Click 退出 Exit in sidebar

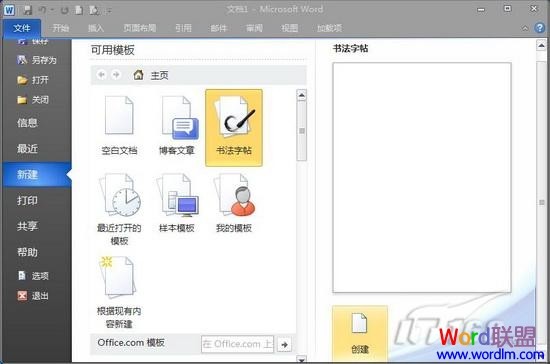pyautogui.click(x=33, y=296)
